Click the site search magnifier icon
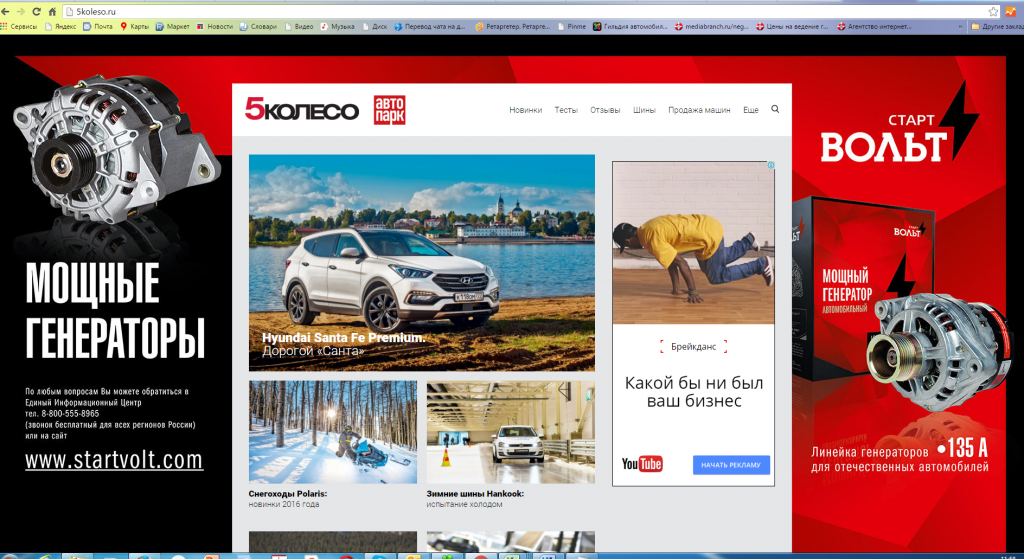Viewport: 1024px width, 559px height. click(775, 109)
